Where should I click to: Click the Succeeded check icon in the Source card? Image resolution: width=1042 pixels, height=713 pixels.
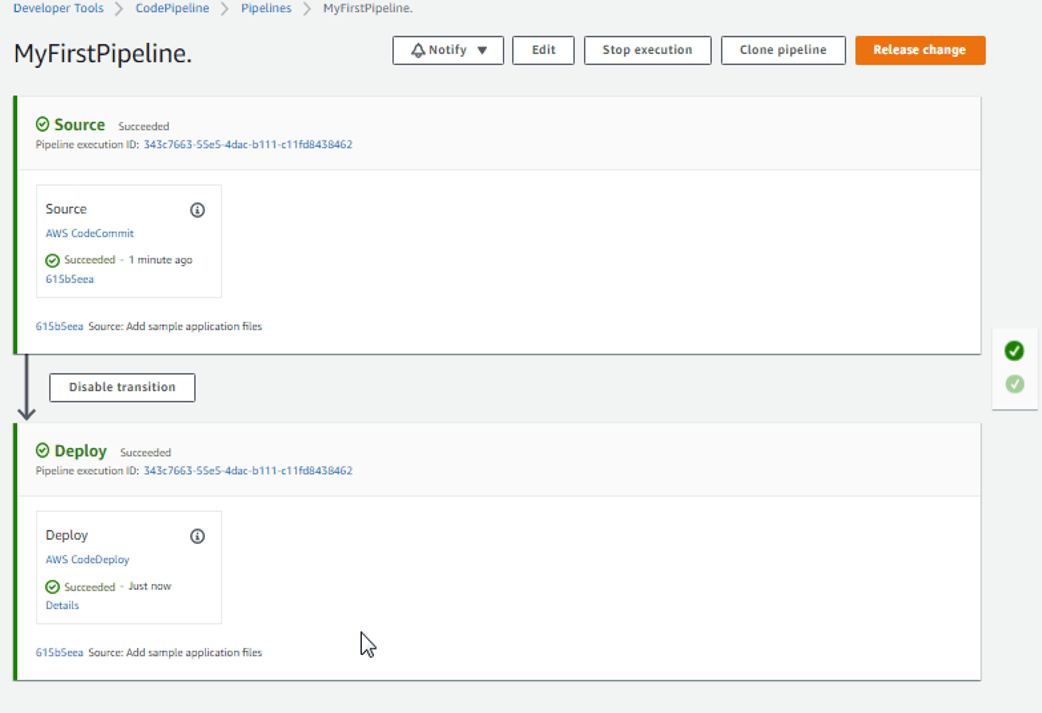tap(51, 260)
